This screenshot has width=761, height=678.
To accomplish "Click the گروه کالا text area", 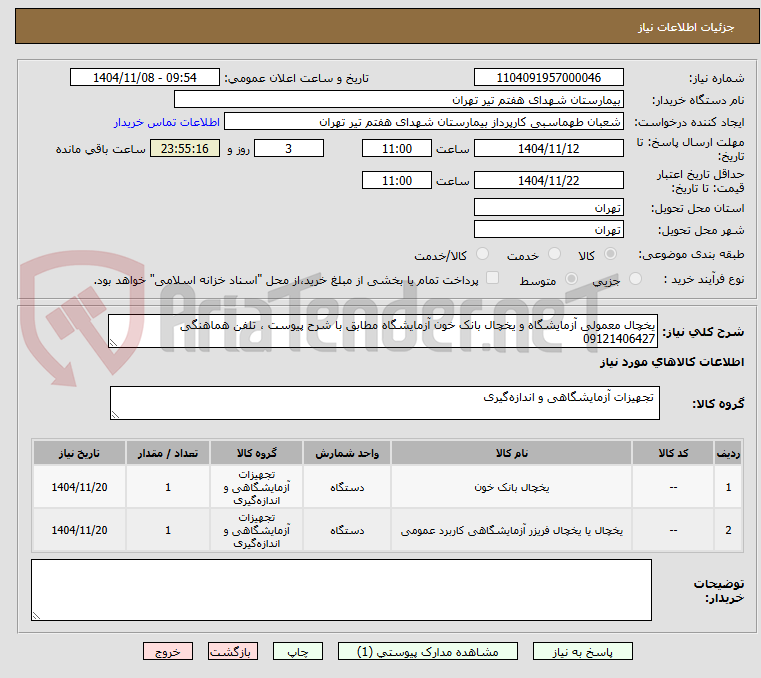I will pos(385,403).
